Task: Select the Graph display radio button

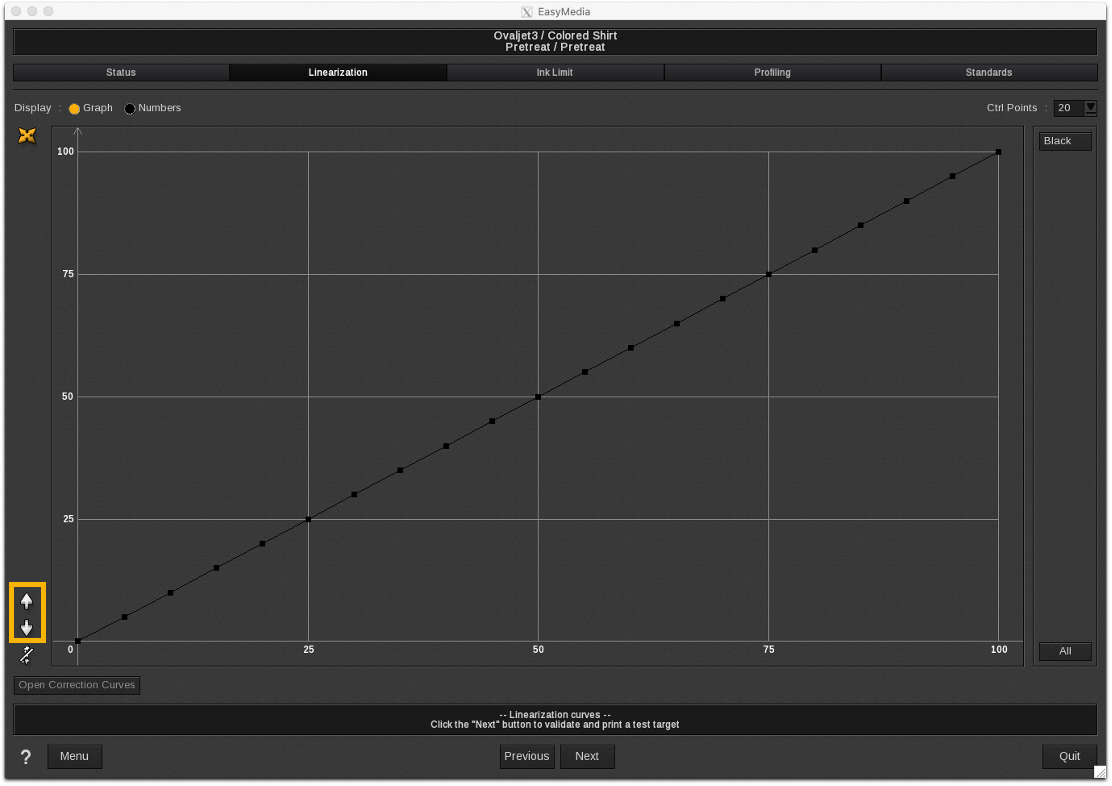Action: (74, 108)
